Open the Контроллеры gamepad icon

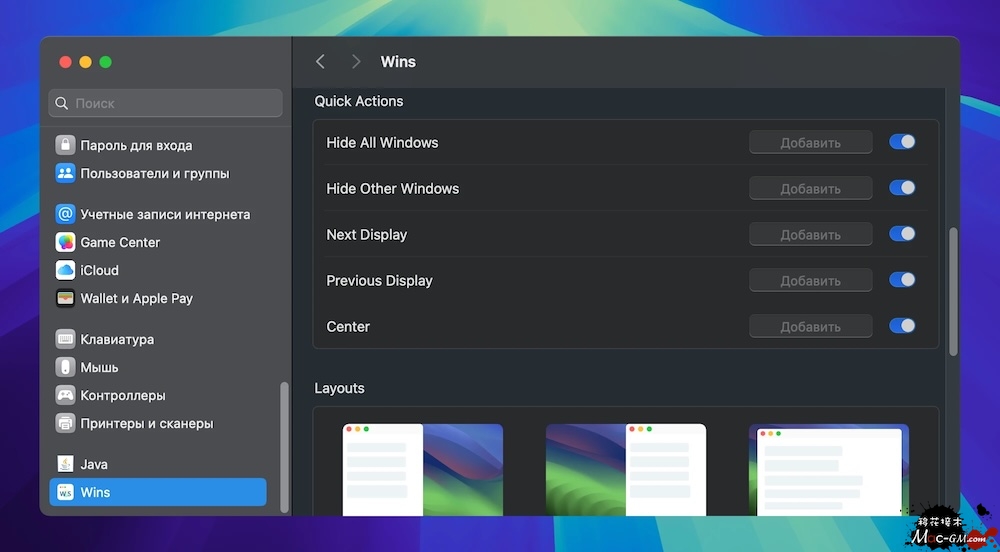click(x=65, y=395)
